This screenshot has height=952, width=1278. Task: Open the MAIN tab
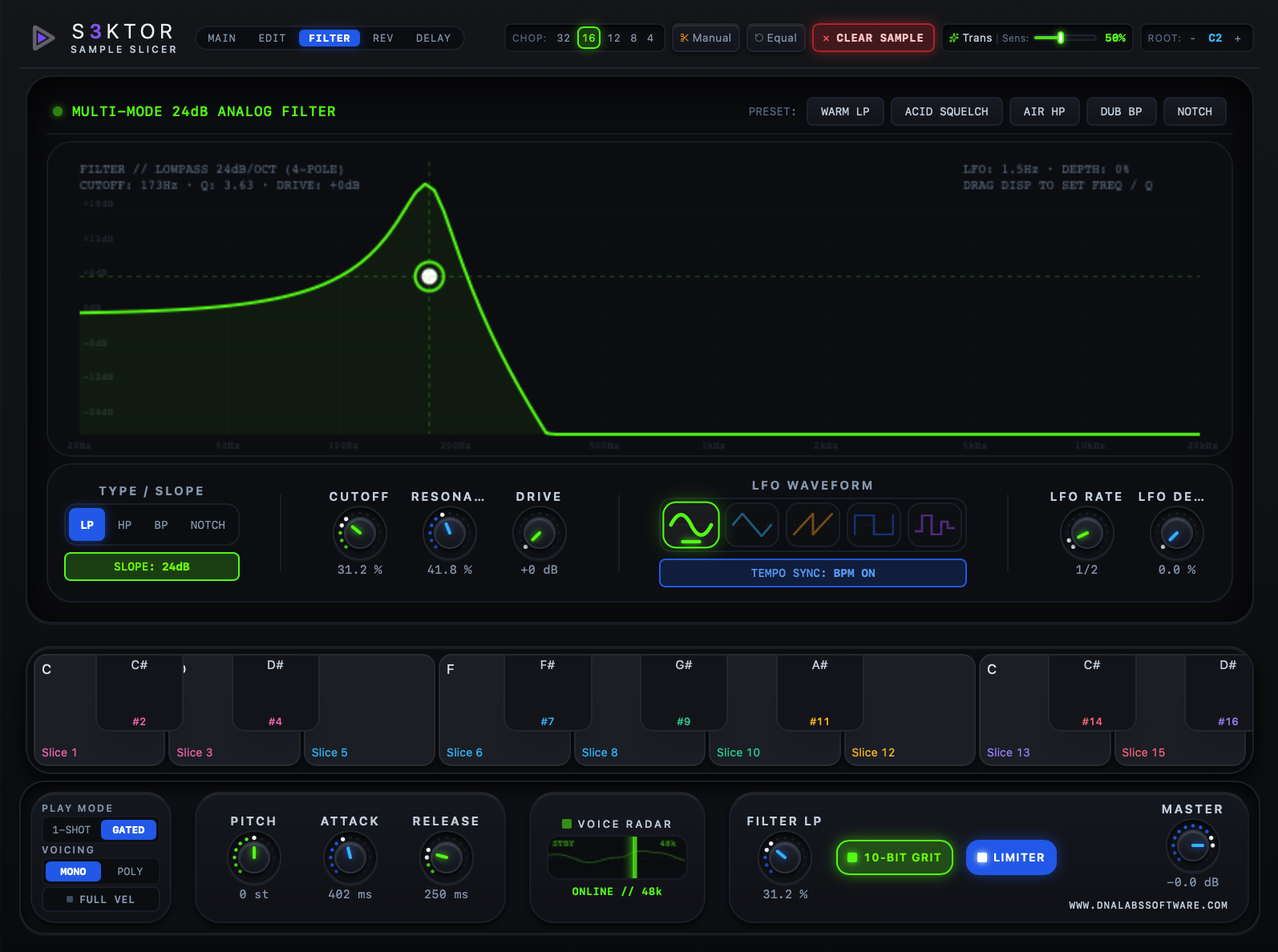click(222, 38)
